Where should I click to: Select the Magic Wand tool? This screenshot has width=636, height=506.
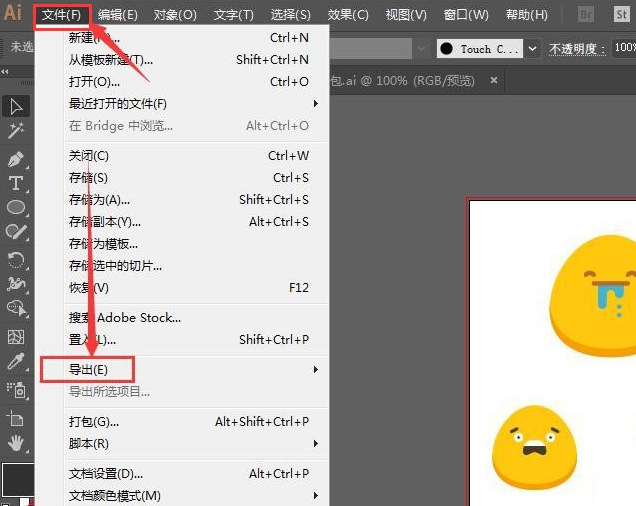(16, 131)
